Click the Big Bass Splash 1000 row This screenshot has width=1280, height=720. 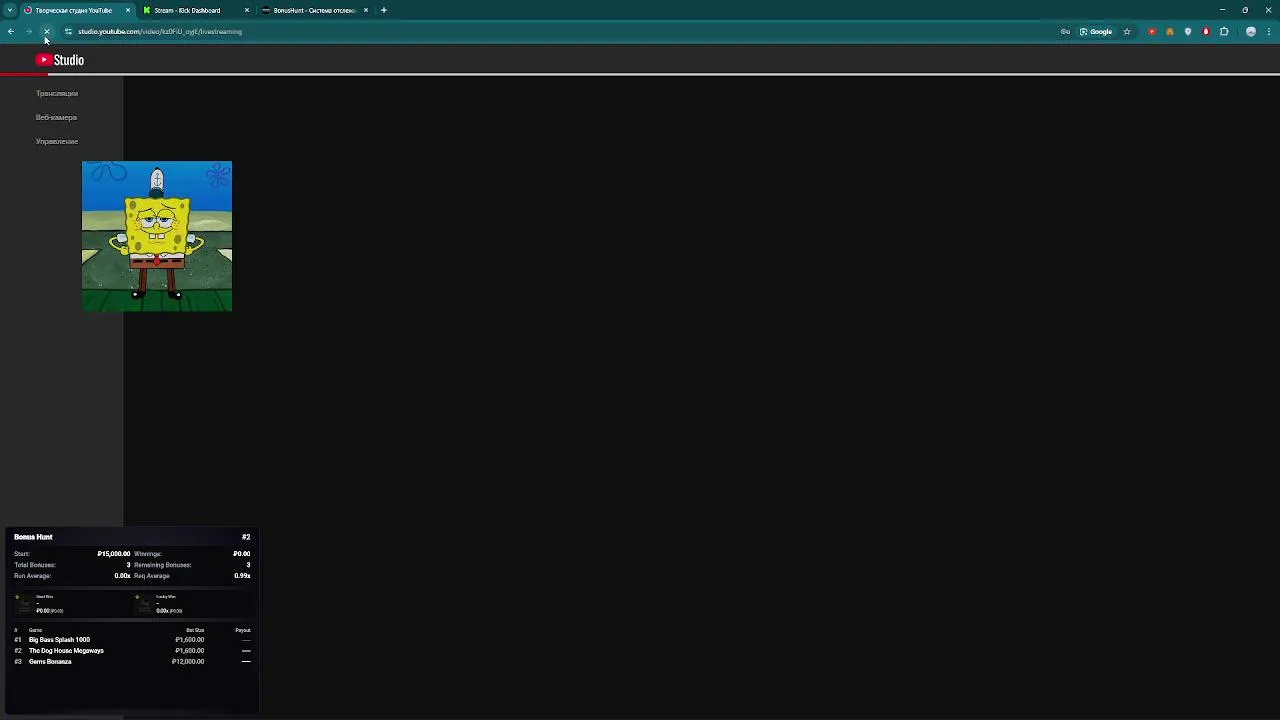point(132,640)
